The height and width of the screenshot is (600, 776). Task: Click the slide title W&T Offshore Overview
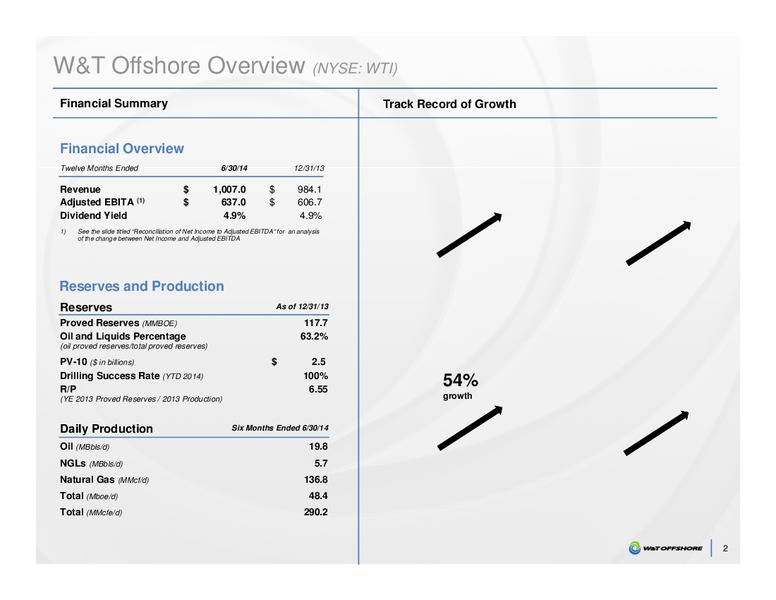(179, 65)
